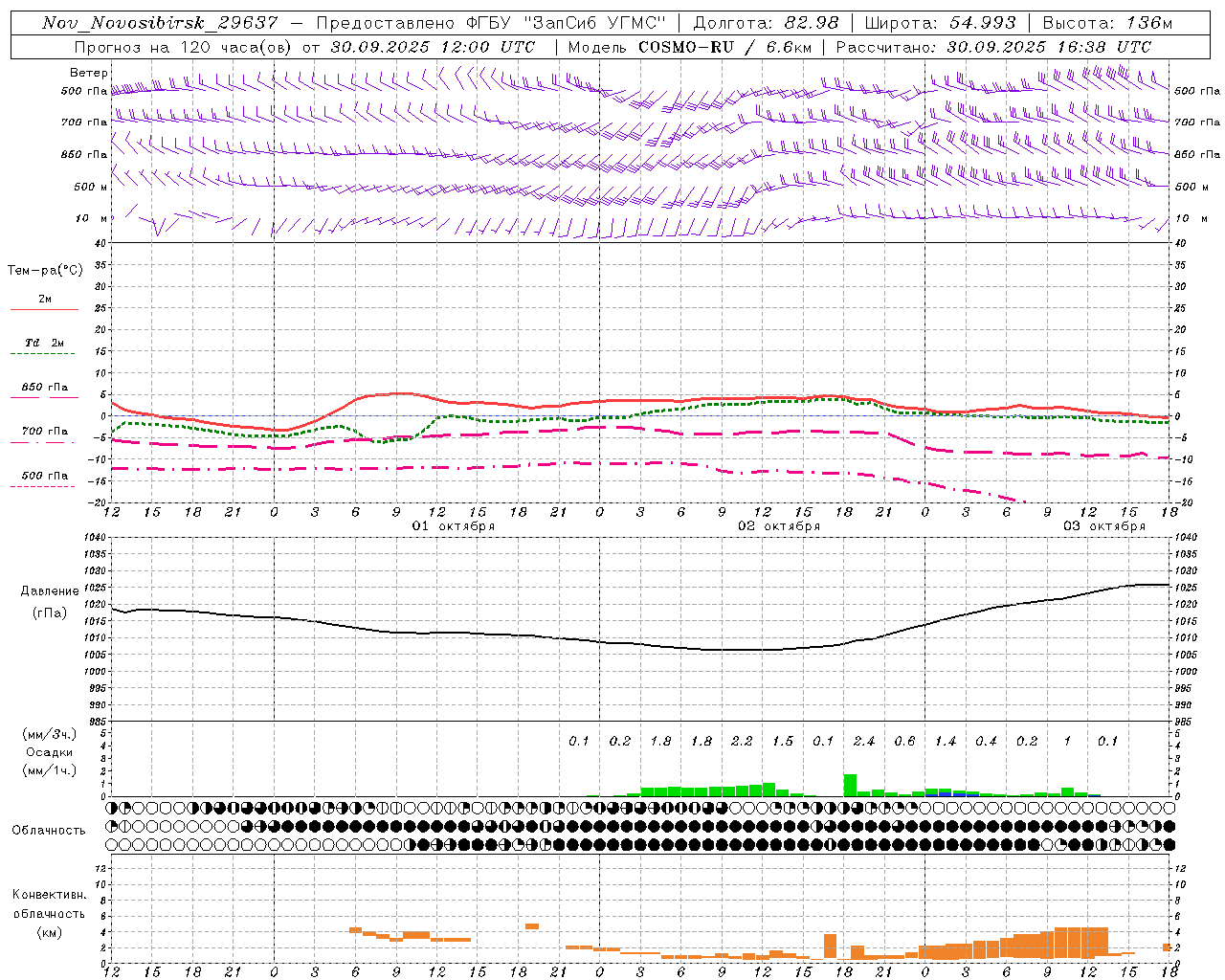
Task: Click the Тем-ра(°C) temperature panel label
Action: (45, 270)
